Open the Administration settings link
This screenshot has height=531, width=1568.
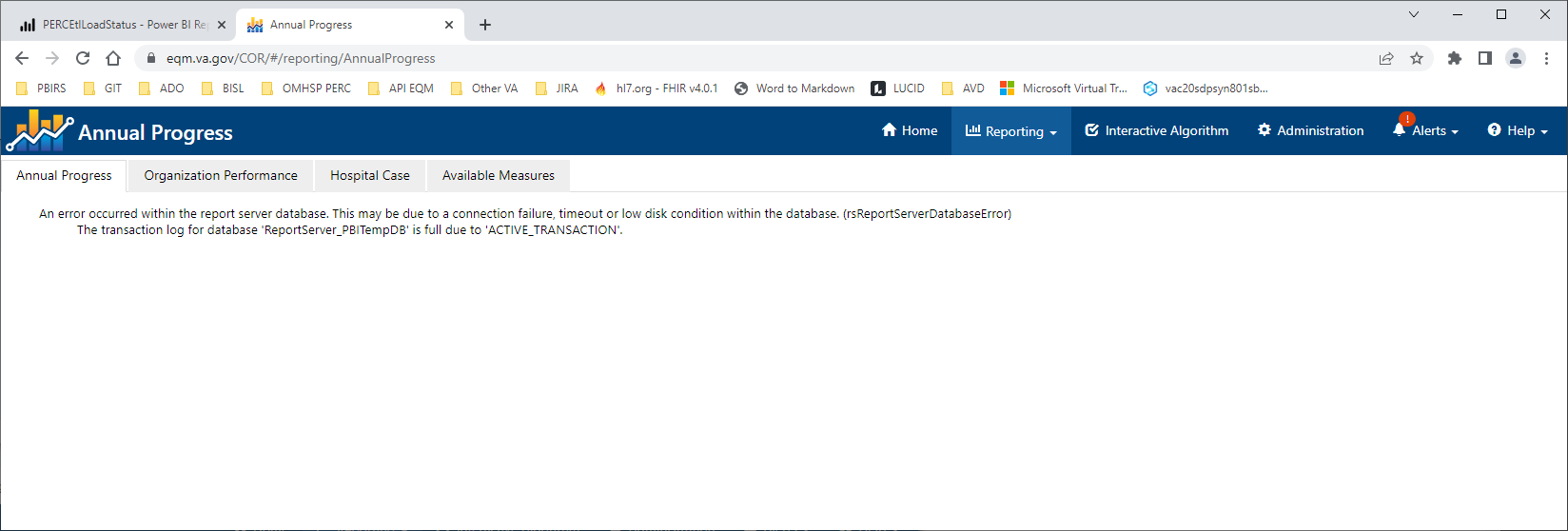(1310, 131)
